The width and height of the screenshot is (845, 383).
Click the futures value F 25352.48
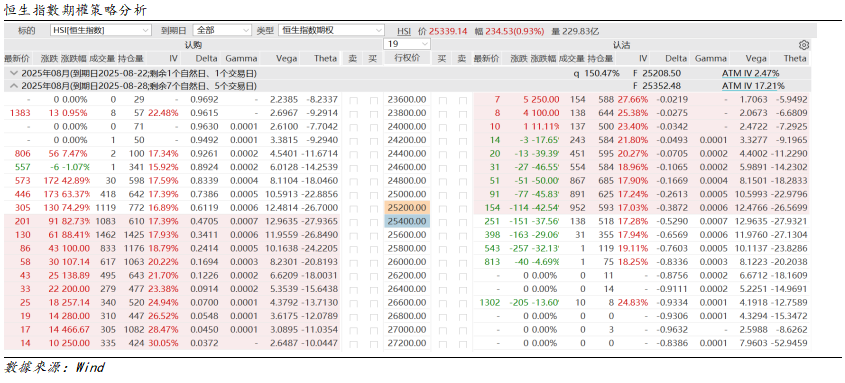pyautogui.click(x=657, y=86)
